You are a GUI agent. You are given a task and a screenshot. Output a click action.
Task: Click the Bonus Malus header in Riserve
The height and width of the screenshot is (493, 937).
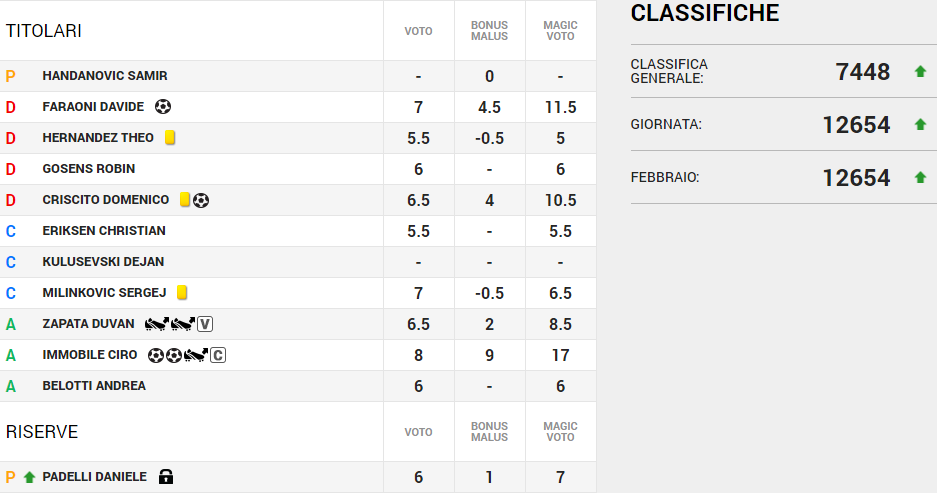pyautogui.click(x=489, y=432)
